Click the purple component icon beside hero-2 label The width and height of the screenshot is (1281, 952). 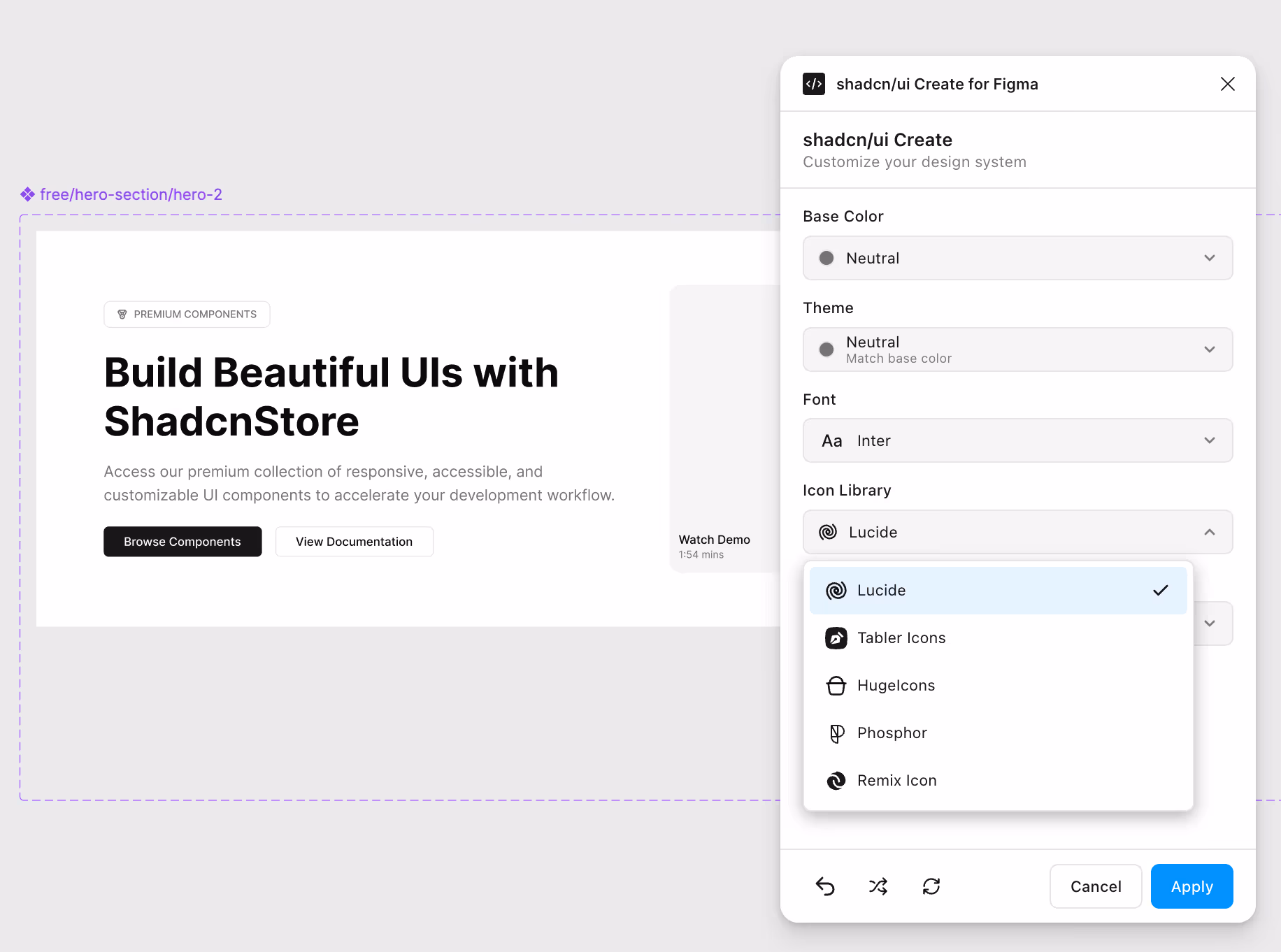click(x=28, y=194)
